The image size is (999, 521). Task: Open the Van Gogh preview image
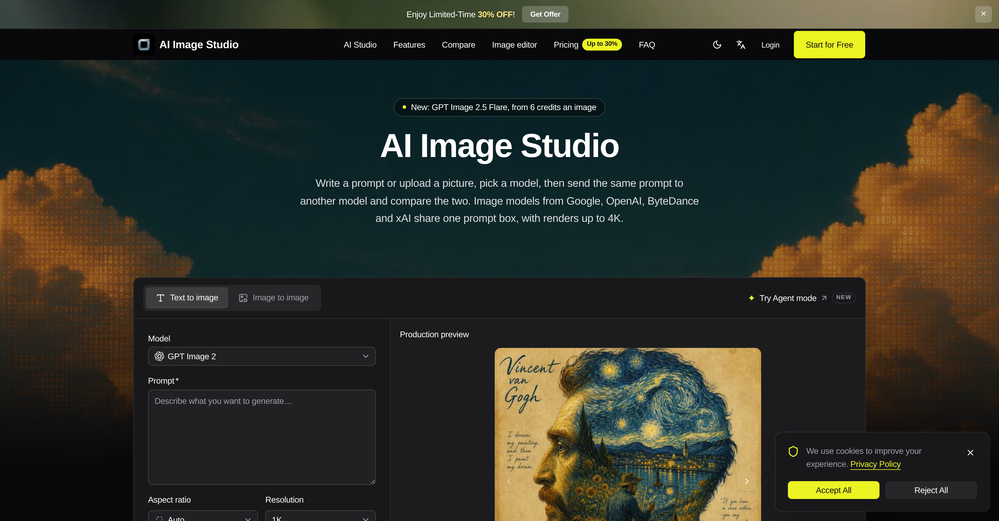pos(628,434)
